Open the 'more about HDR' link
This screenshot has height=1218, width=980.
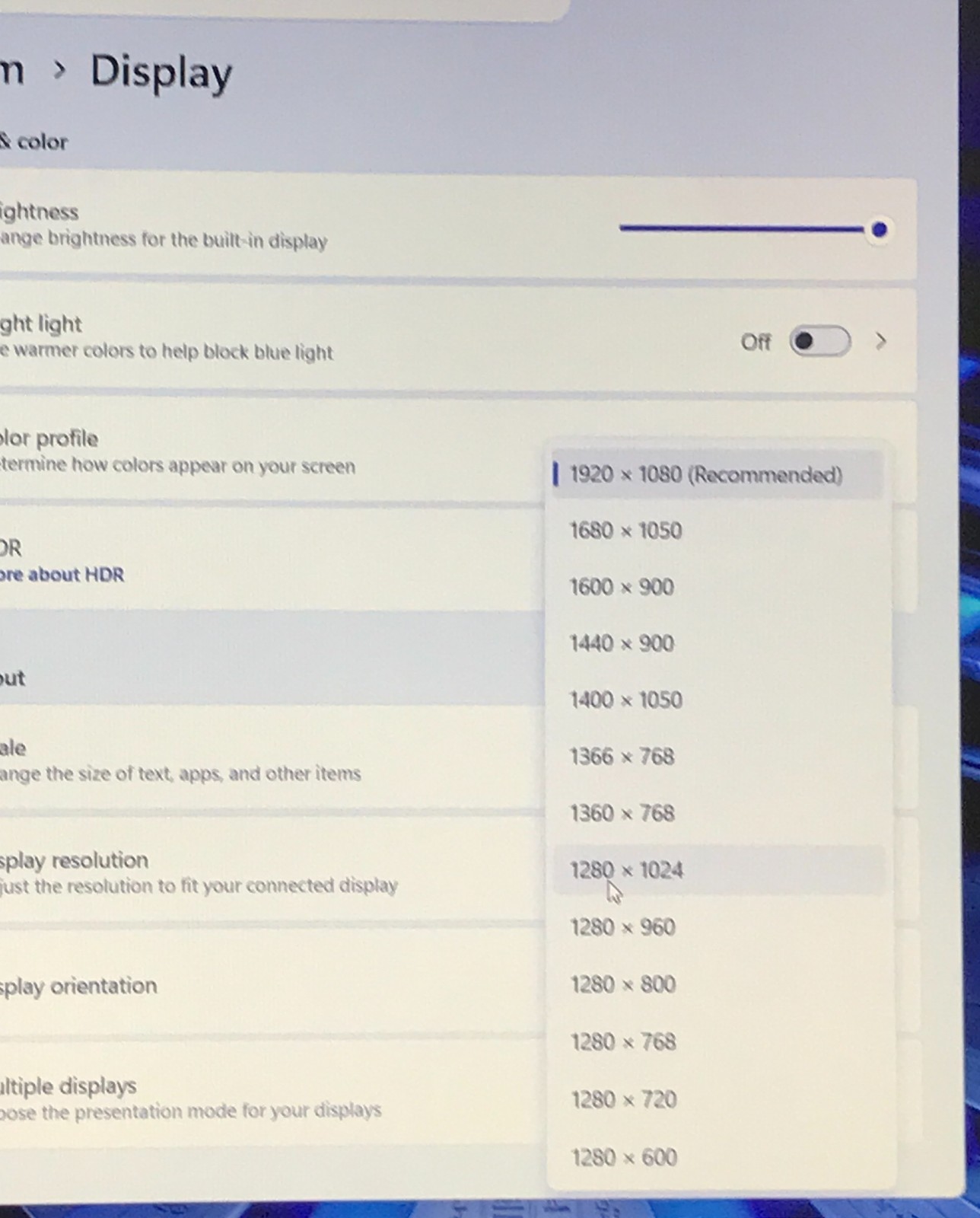click(62, 575)
